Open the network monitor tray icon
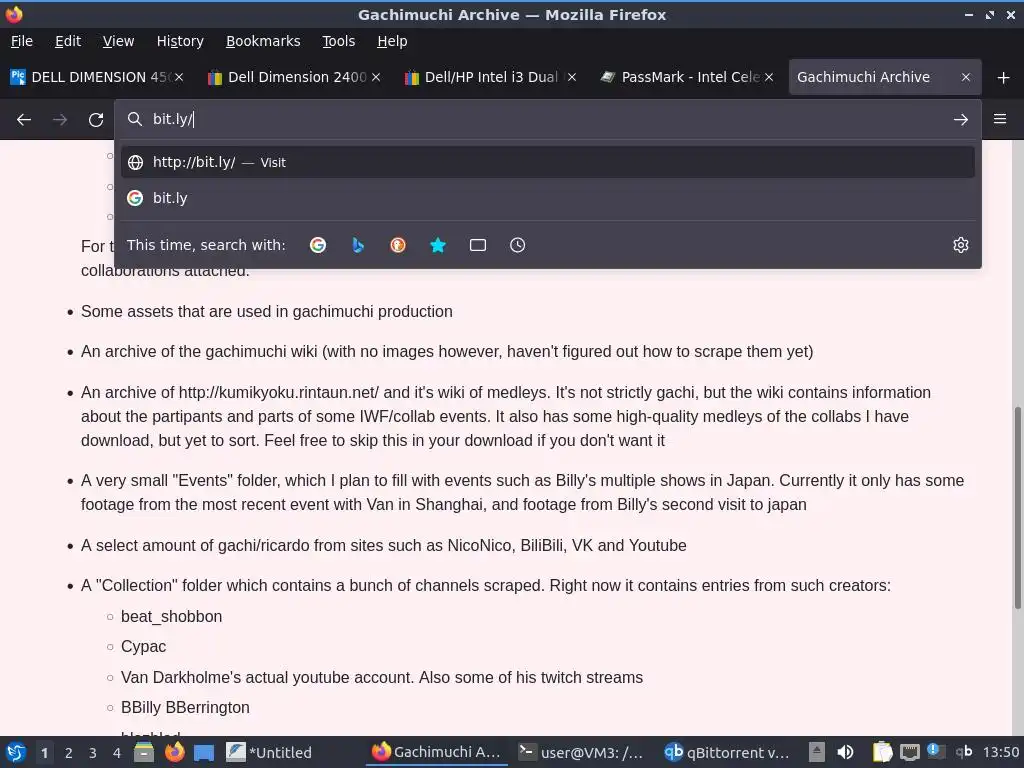Screen dimensions: 1024x768 tap(910, 752)
